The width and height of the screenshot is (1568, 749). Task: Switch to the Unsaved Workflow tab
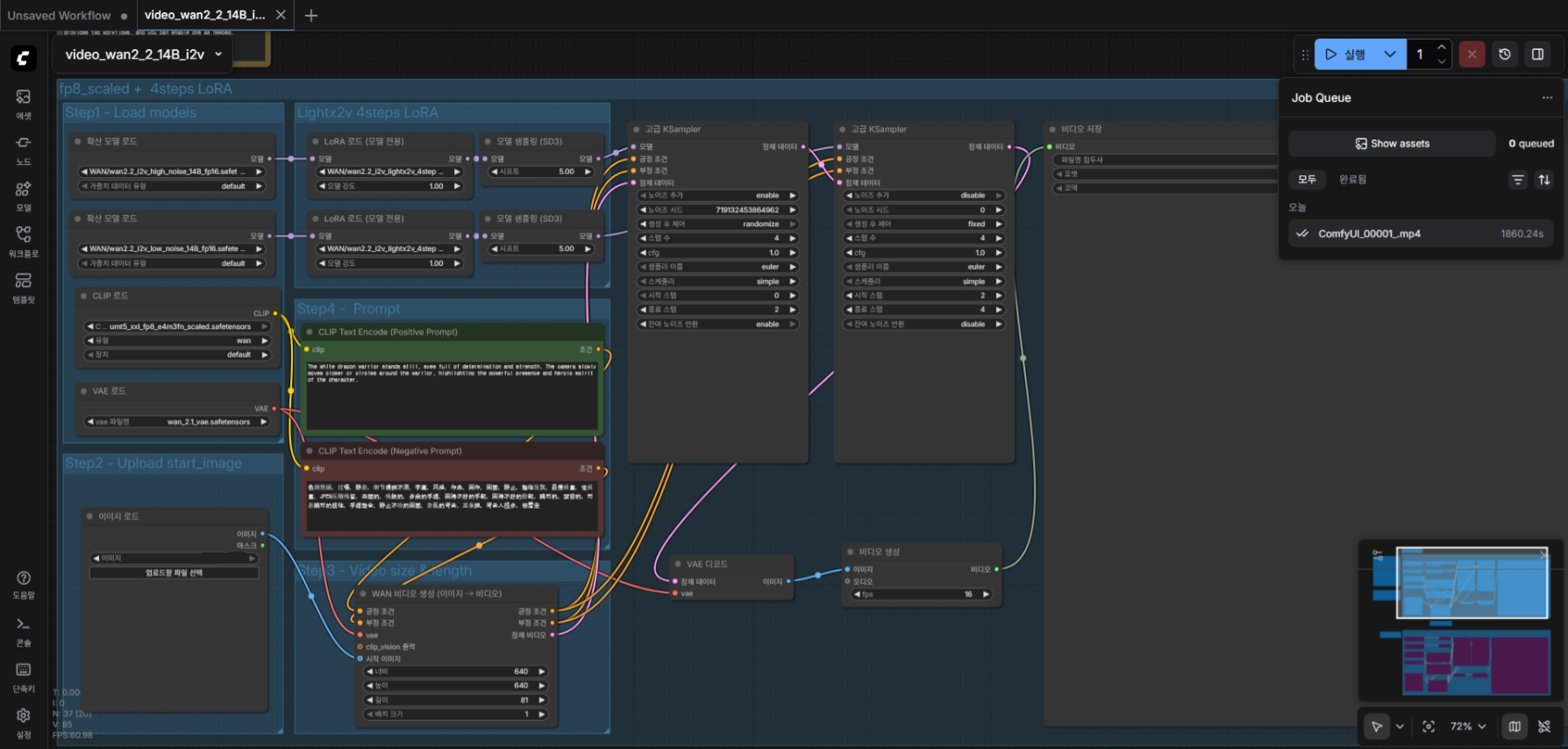click(60, 16)
